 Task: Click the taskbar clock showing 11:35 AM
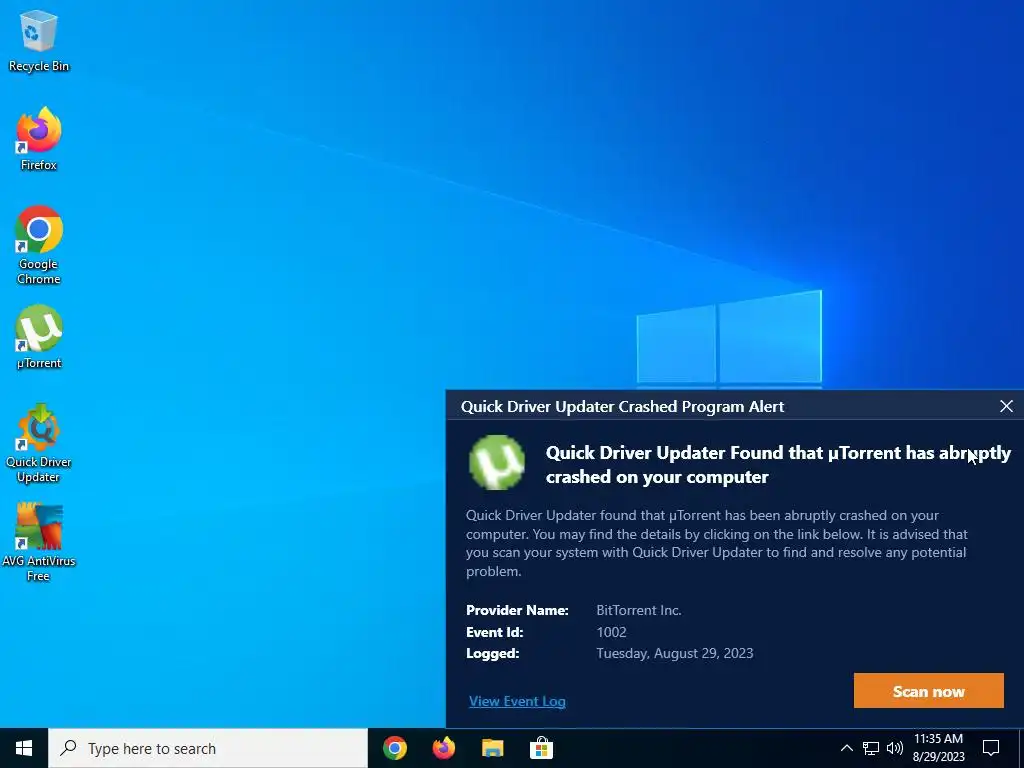(x=938, y=748)
